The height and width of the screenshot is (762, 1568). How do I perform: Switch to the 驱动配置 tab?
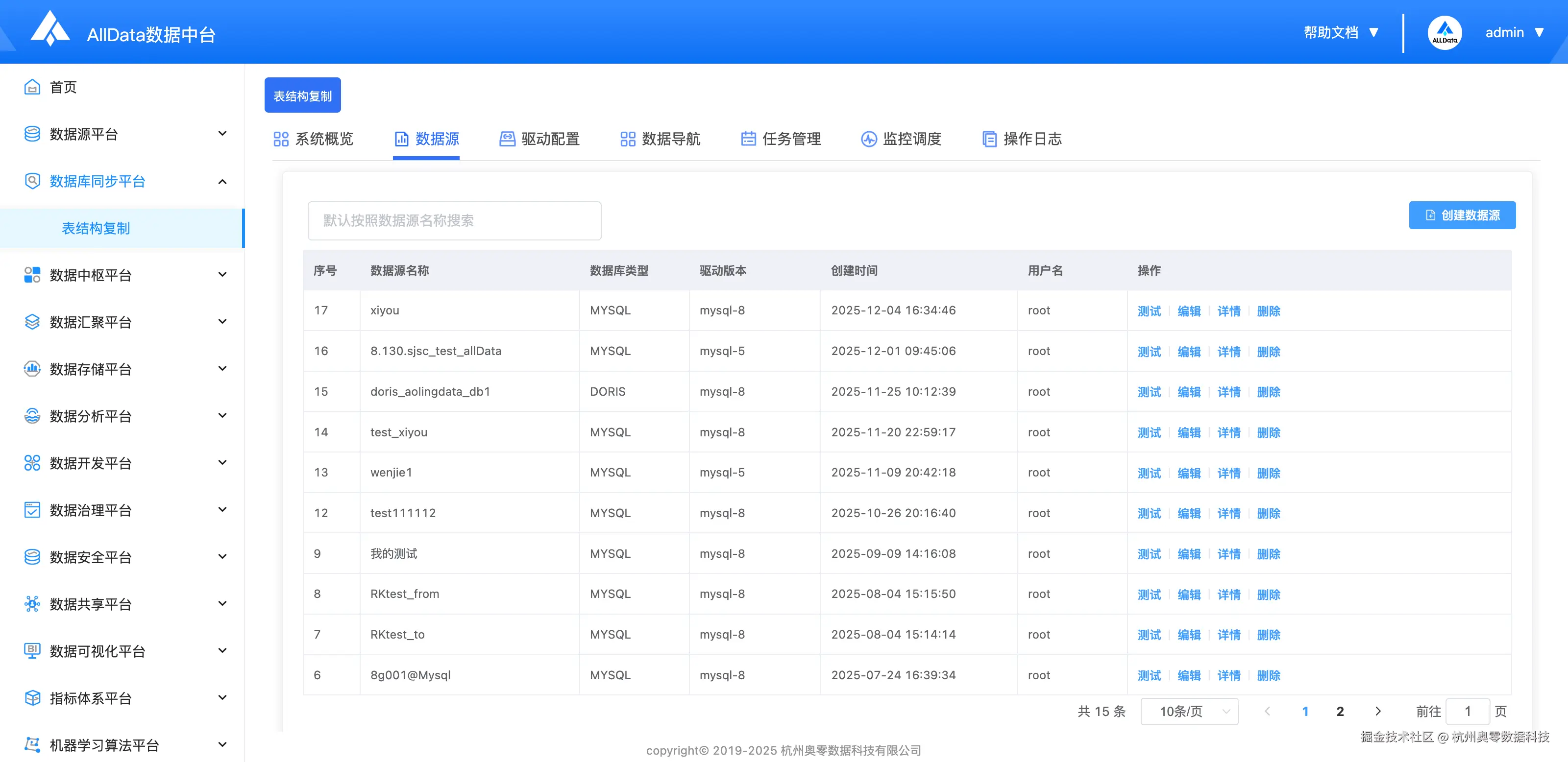[539, 139]
